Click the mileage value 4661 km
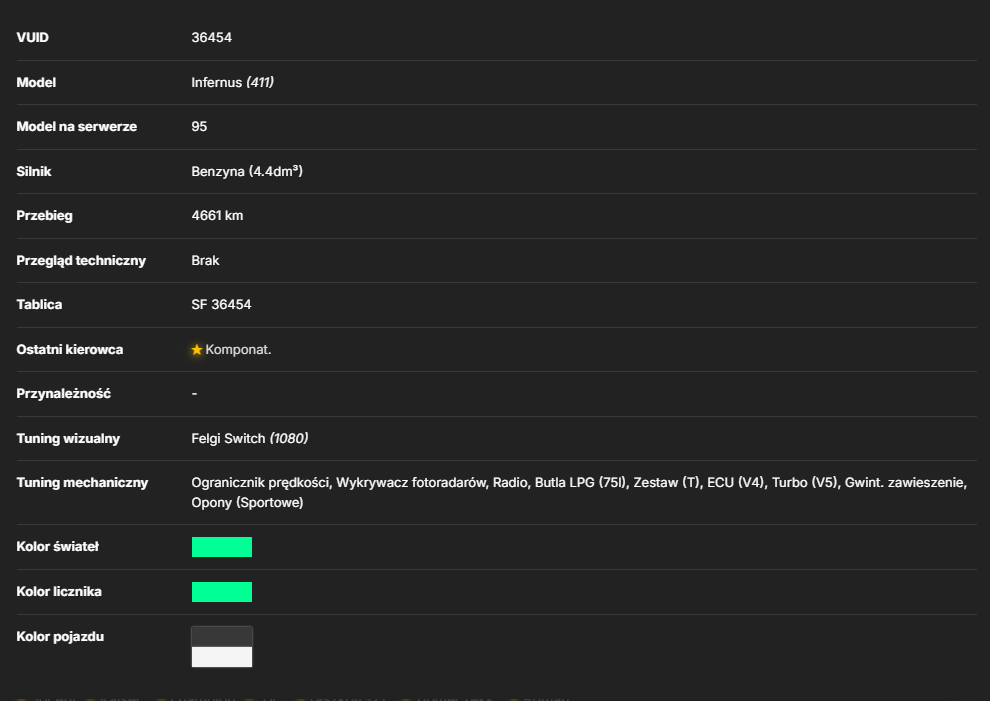 (217, 215)
